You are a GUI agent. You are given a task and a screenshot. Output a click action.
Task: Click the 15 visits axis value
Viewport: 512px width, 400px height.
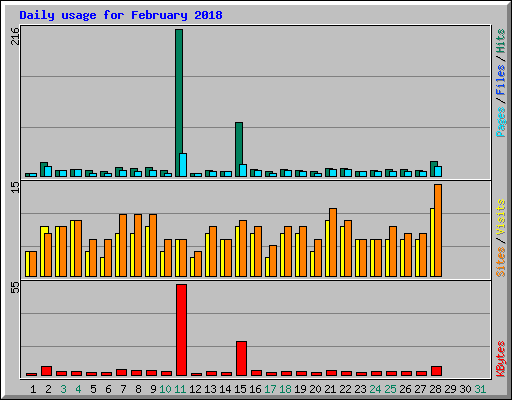tap(15, 187)
